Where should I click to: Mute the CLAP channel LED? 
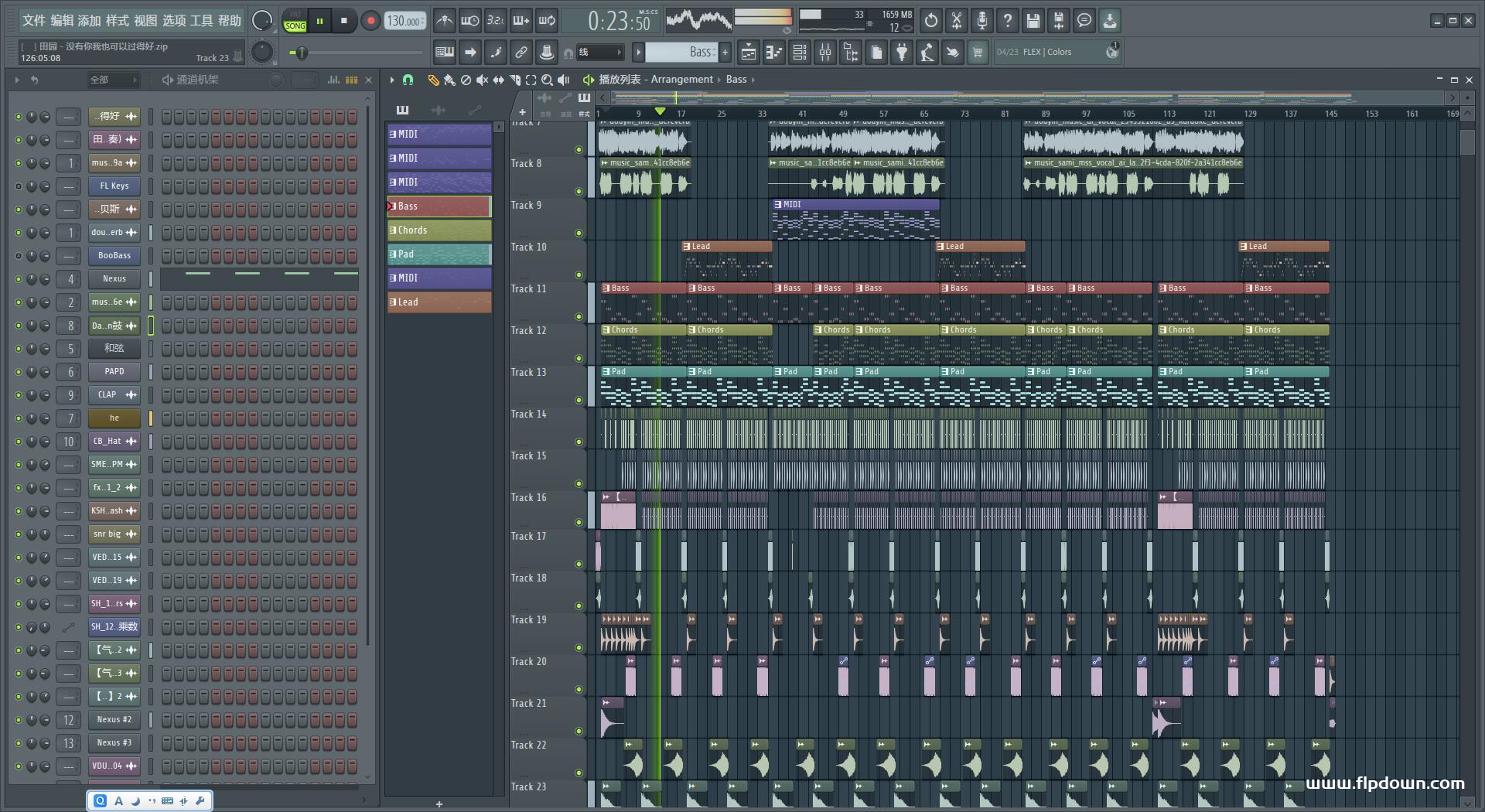click(19, 395)
